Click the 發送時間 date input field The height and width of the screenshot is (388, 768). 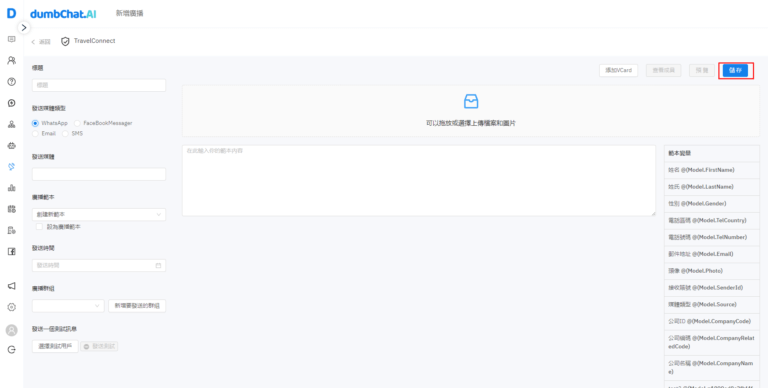[99, 266]
